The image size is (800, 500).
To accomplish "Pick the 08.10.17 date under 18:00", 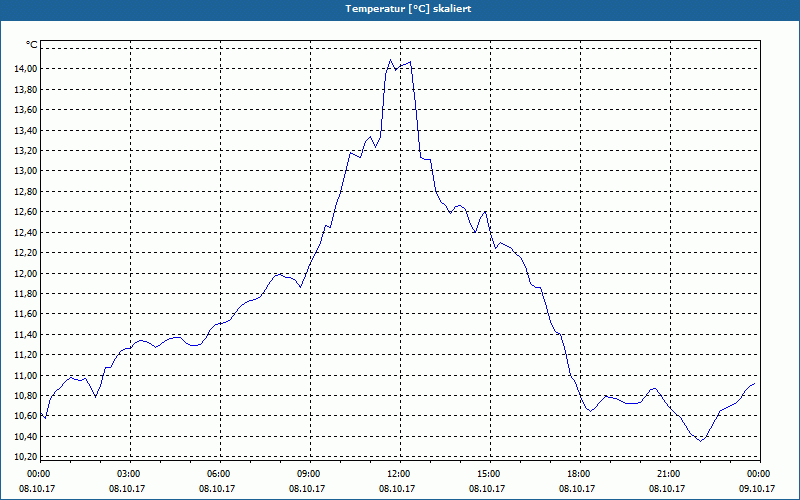I will 577,488.
